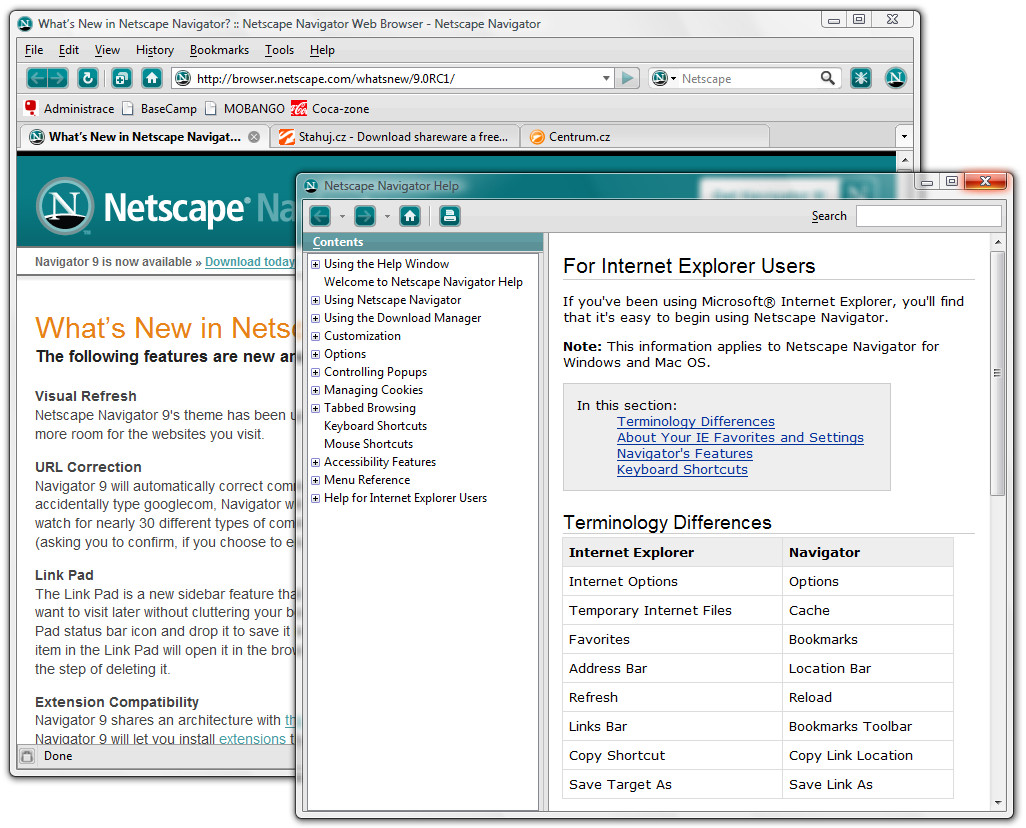Reload the page in browser toolbar
Screen dimensions: 1026x828
tap(87, 79)
